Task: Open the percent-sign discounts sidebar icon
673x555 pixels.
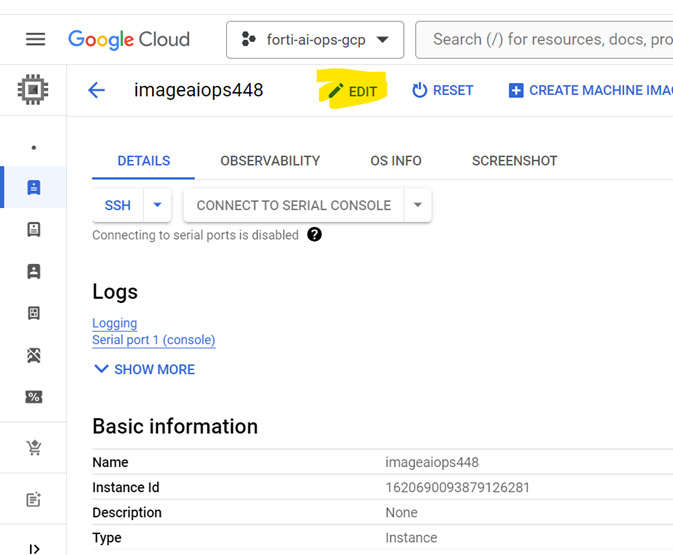Action: (34, 397)
